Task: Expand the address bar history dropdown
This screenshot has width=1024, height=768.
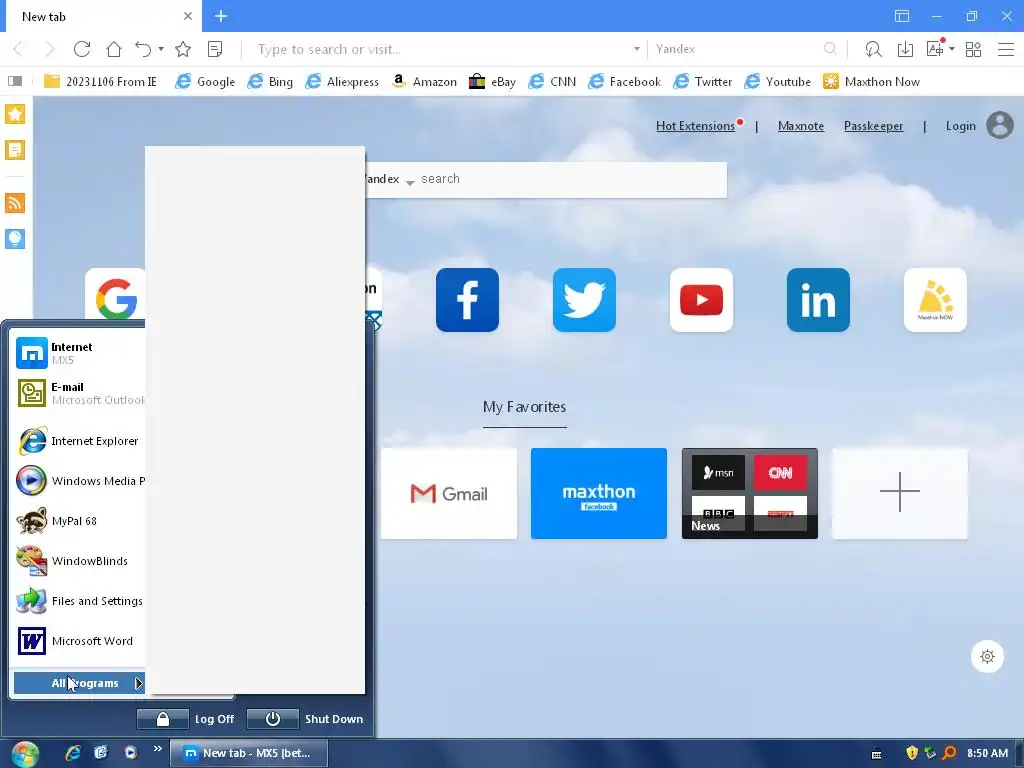Action: (x=637, y=49)
